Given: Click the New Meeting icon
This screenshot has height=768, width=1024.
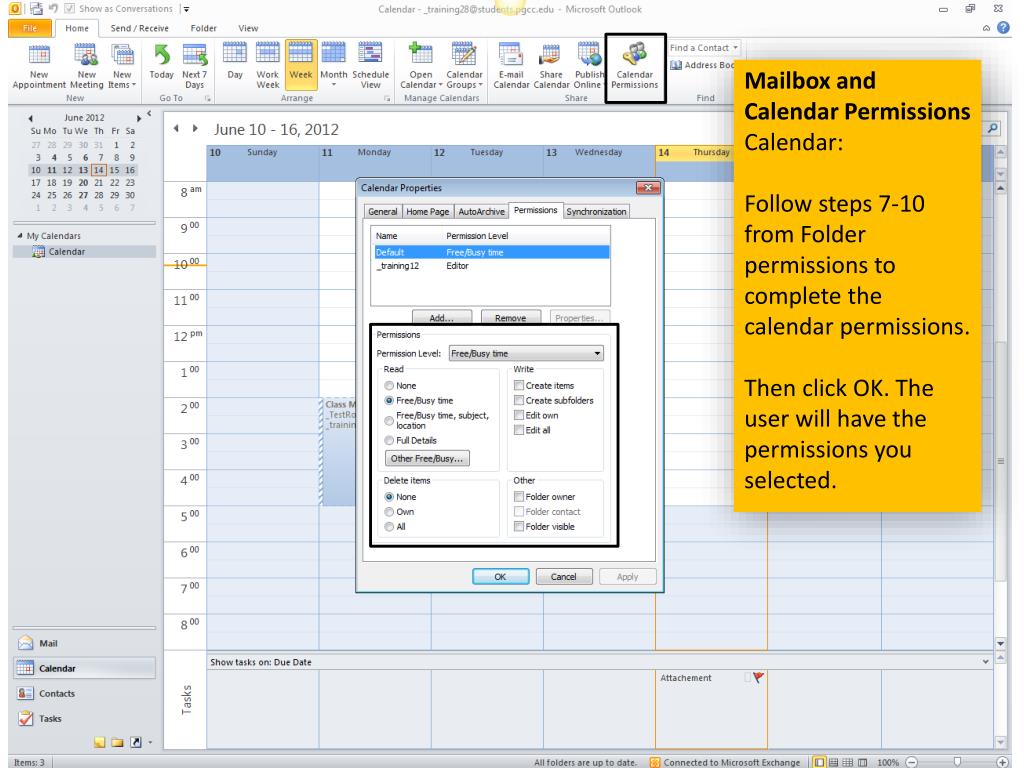Looking at the screenshot, I should click(86, 65).
